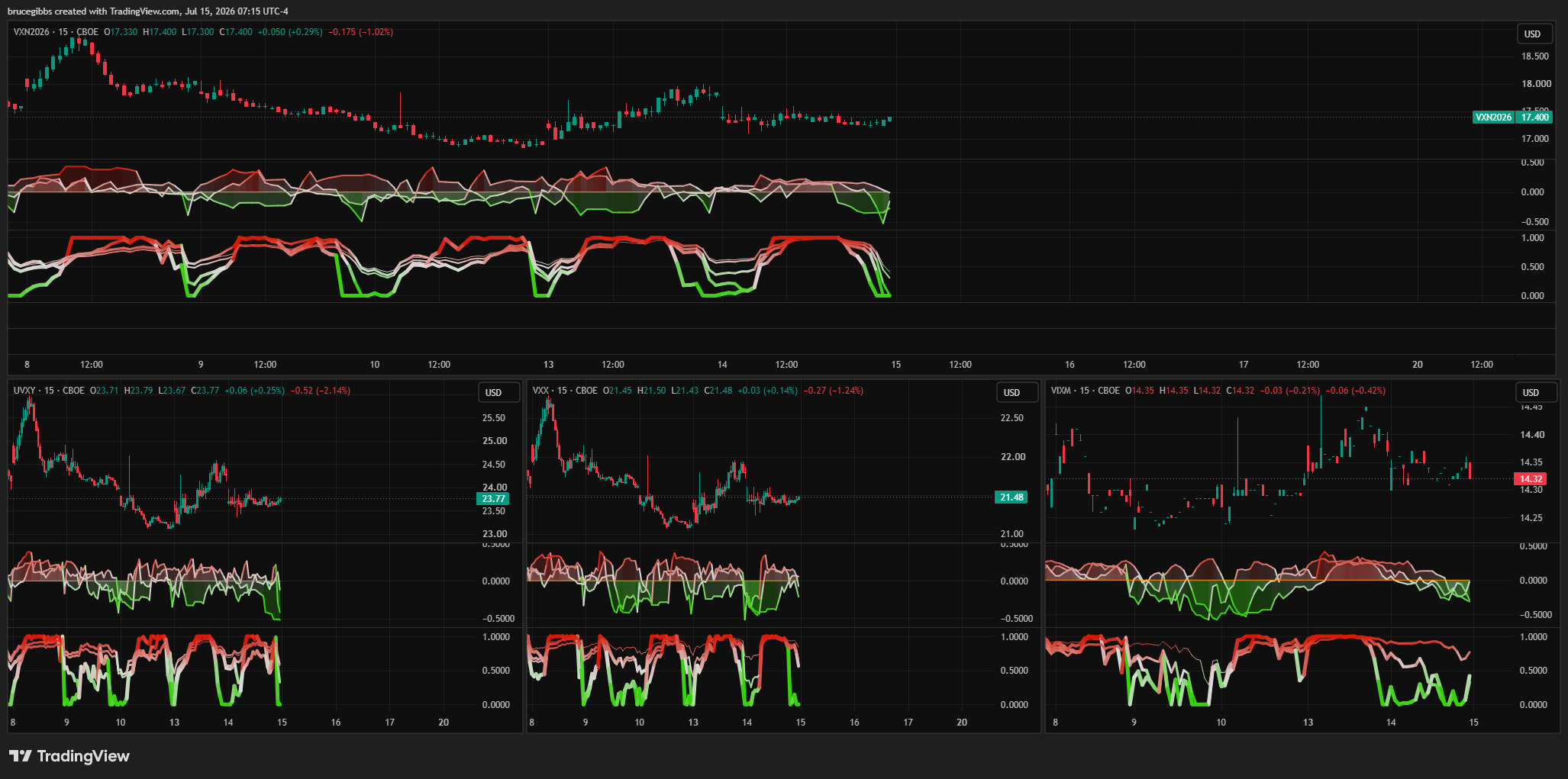The width and height of the screenshot is (1568, 779).
Task: Click the 14.40 value on VIXM price scale
Action: coord(1531,435)
